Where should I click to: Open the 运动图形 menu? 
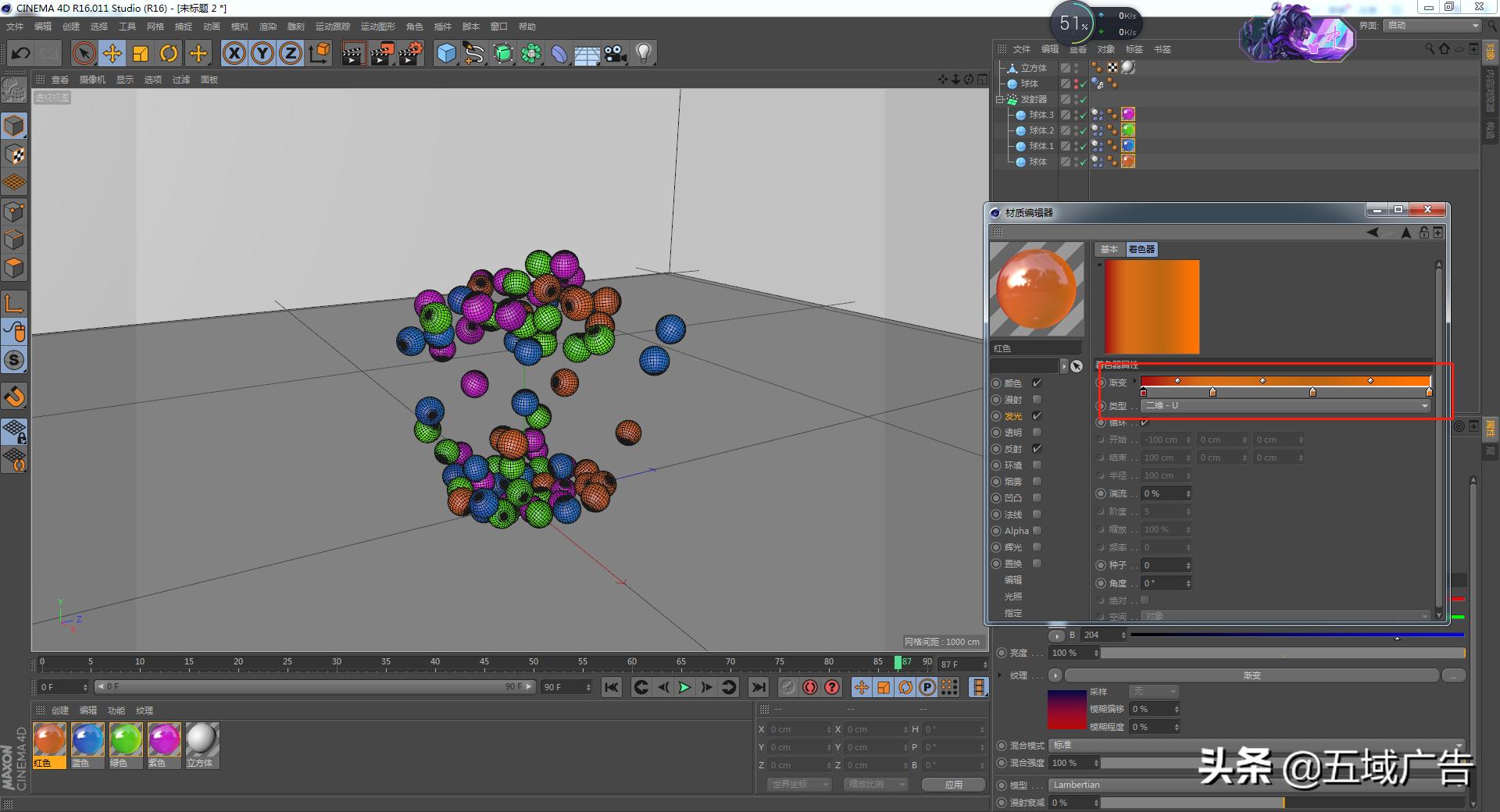(377, 27)
